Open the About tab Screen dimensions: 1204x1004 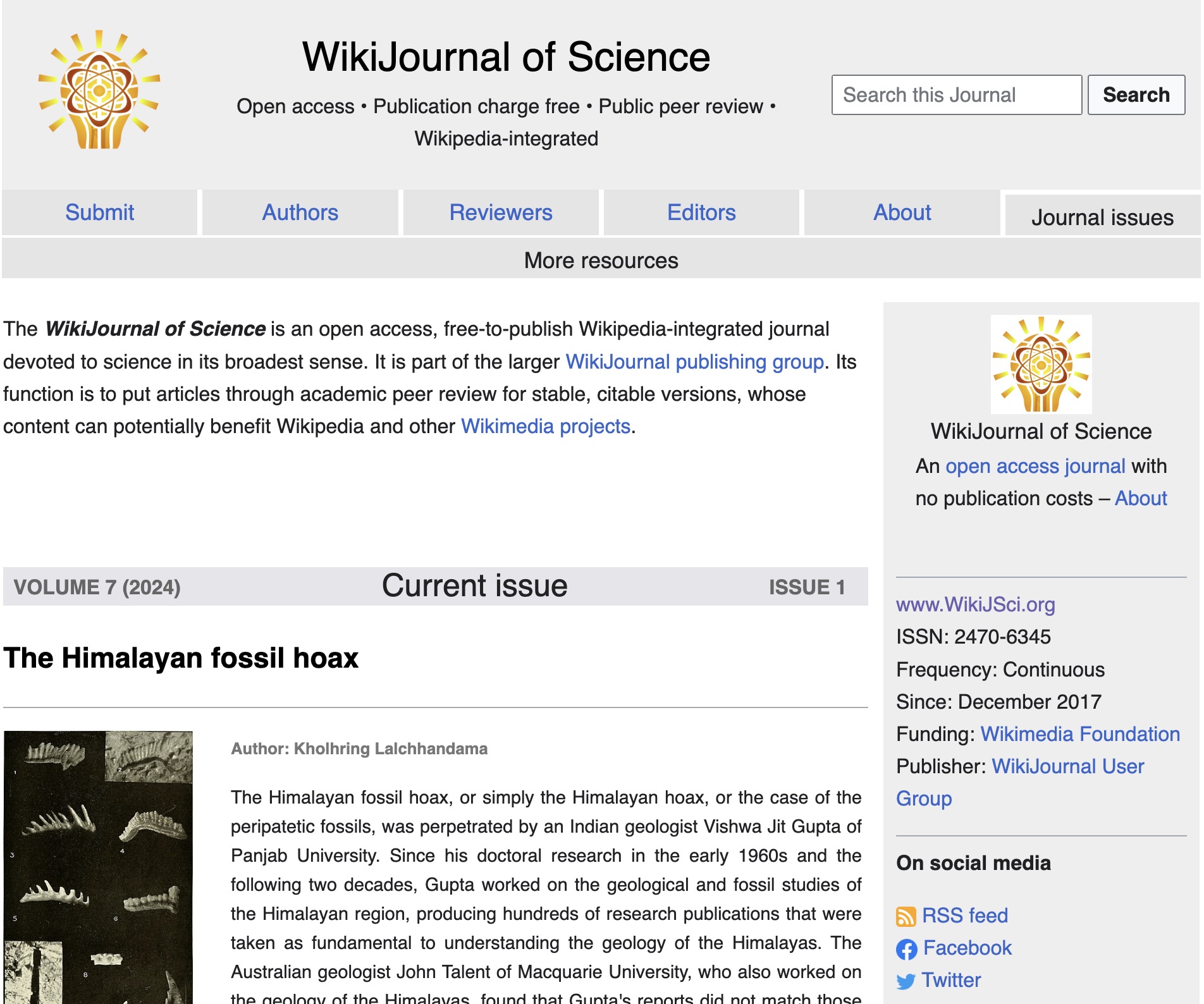click(x=902, y=212)
